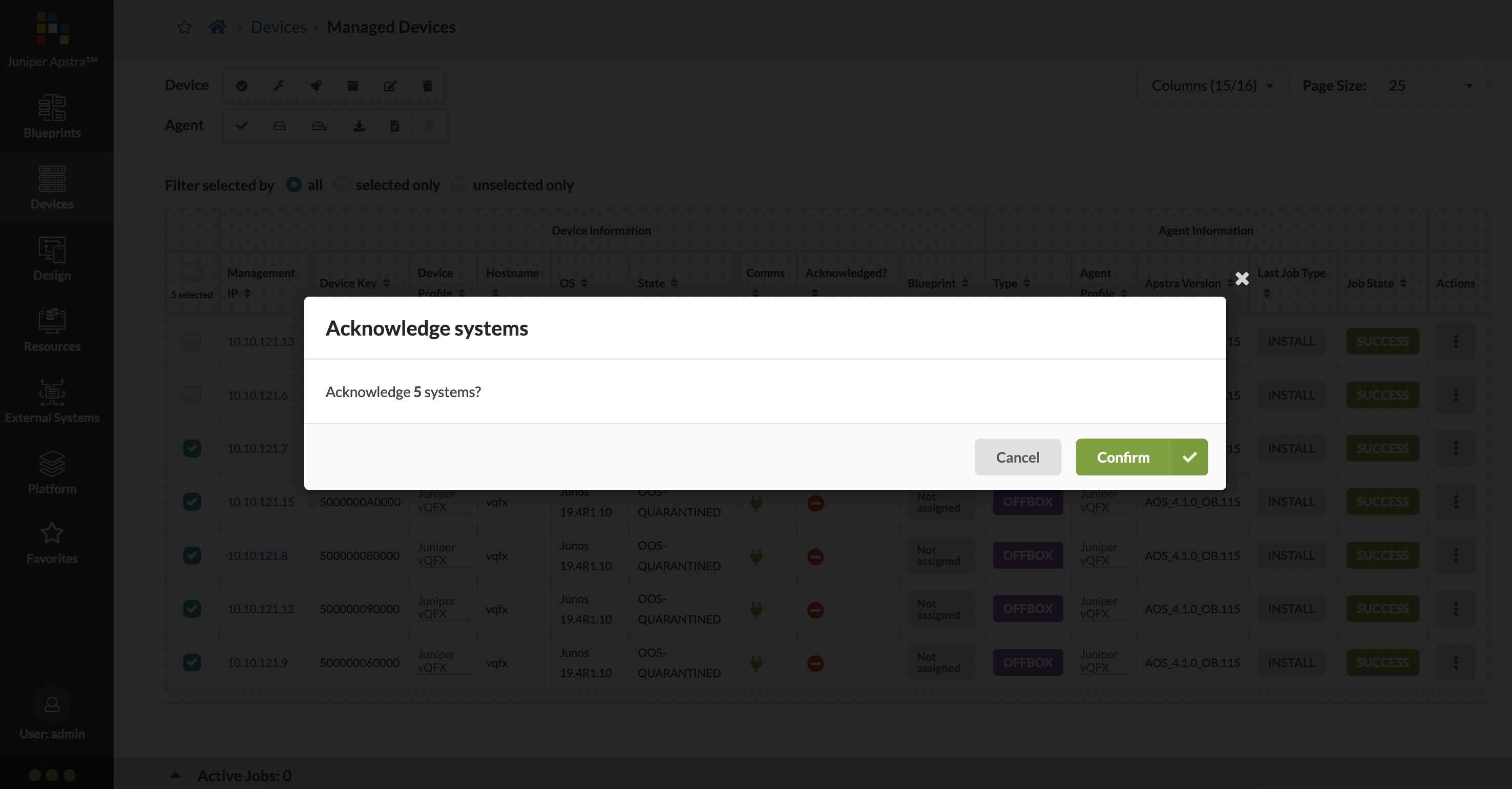1512x789 pixels.
Task: Click the device edit pencil icon
Action: (x=390, y=86)
